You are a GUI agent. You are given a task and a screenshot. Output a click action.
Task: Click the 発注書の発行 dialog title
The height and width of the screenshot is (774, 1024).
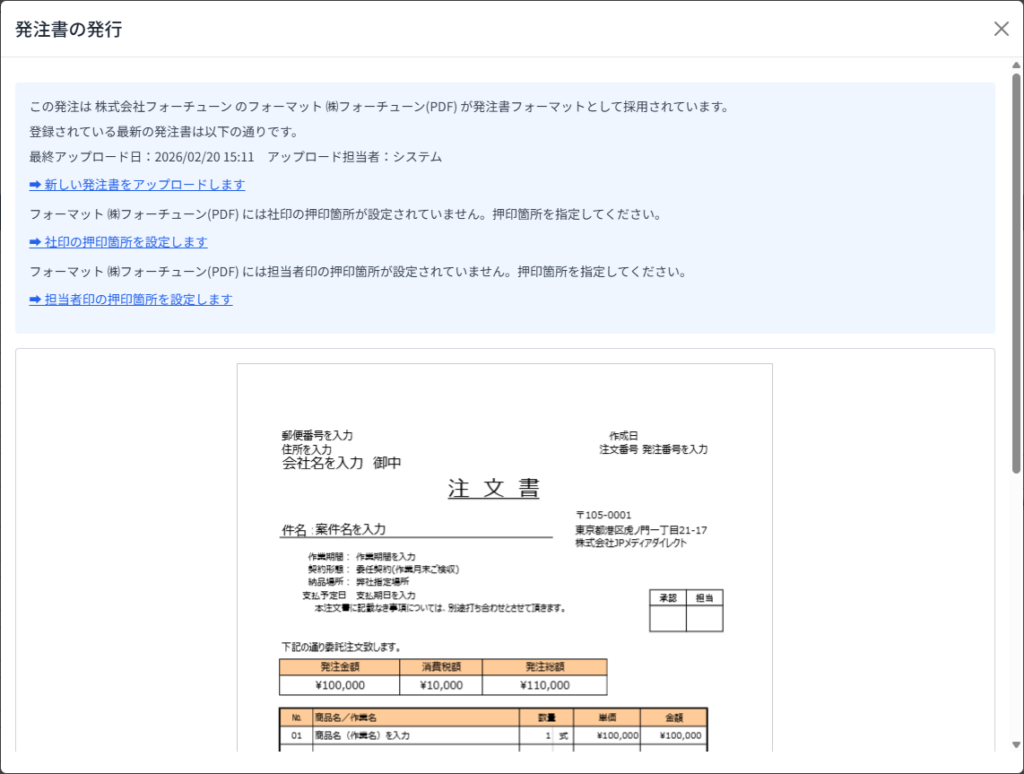coord(68,29)
